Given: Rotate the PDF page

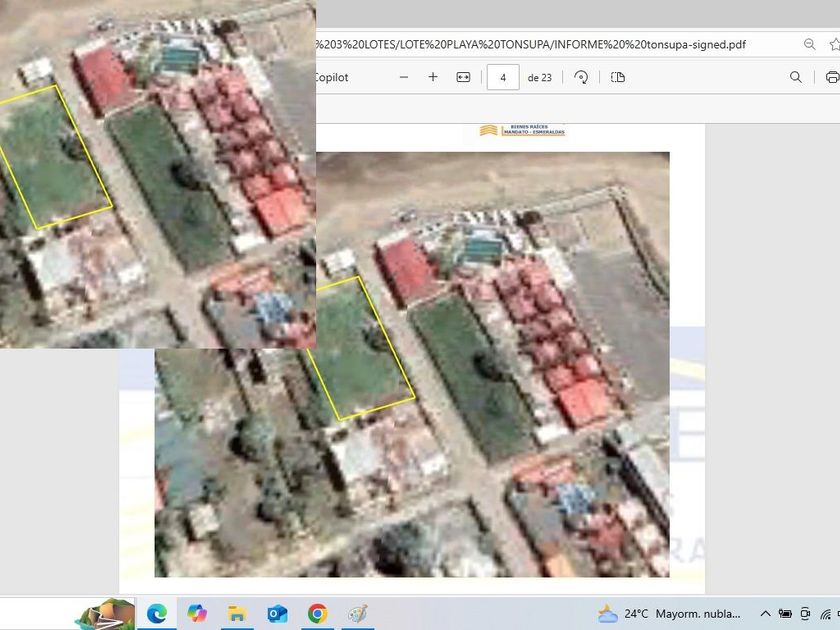Looking at the screenshot, I should coord(581,77).
